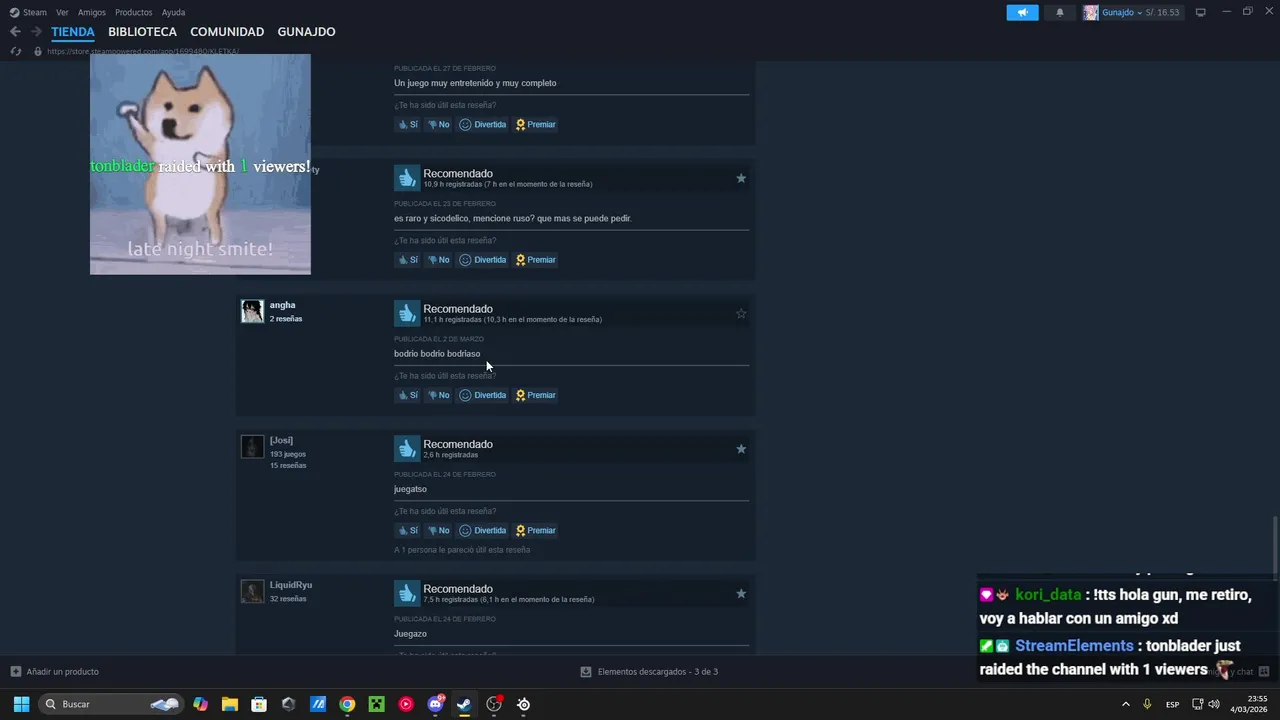Vote No on 'muy entretenido' review

click(439, 124)
